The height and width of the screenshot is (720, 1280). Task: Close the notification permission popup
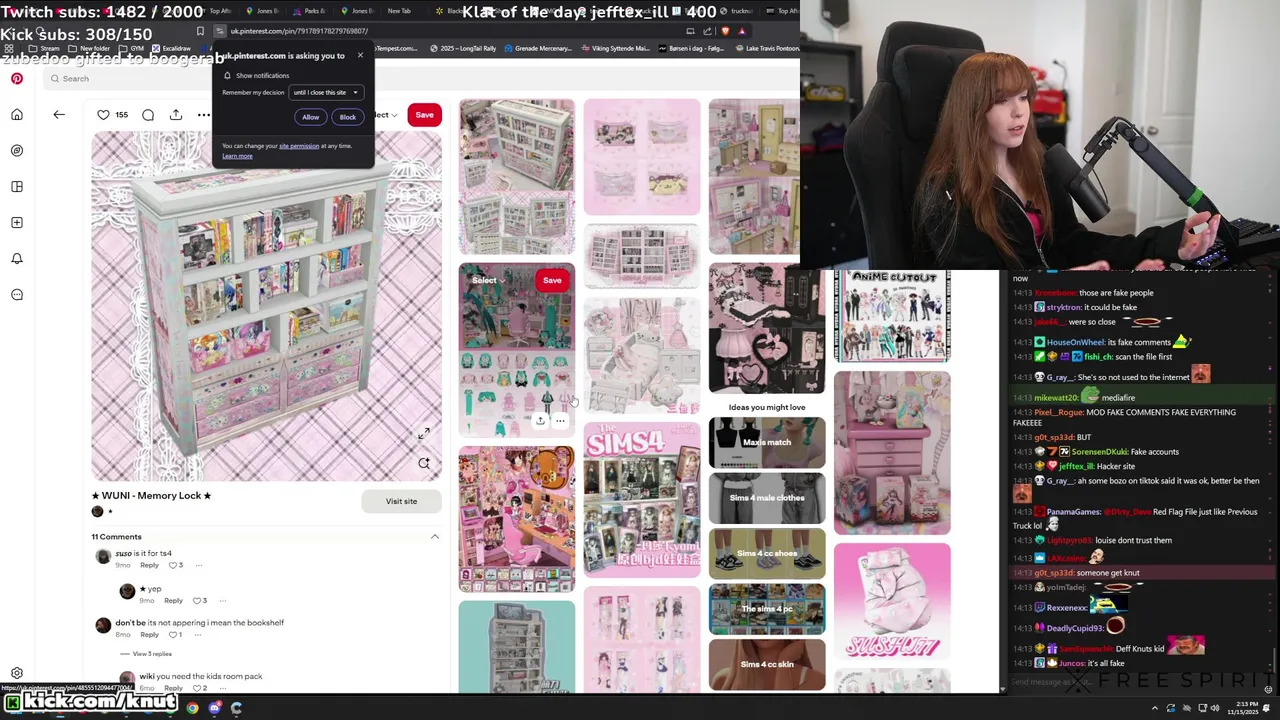point(360,56)
